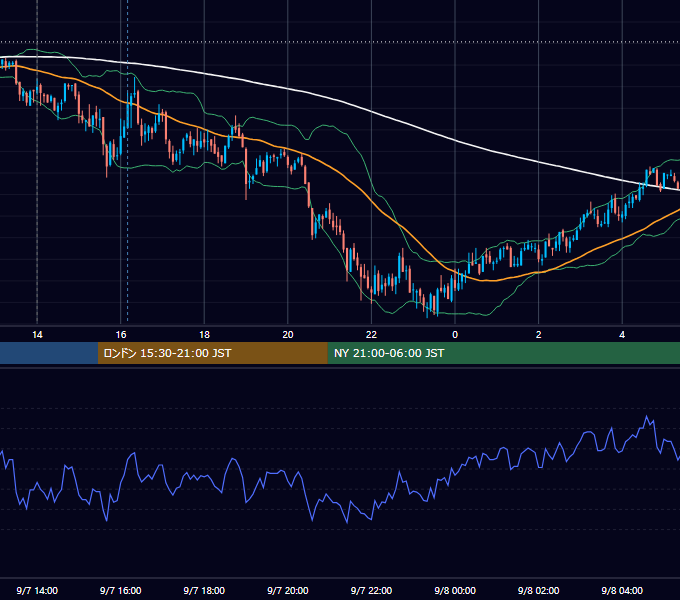Click the 9/7 20:00 timestamp label

click(288, 590)
